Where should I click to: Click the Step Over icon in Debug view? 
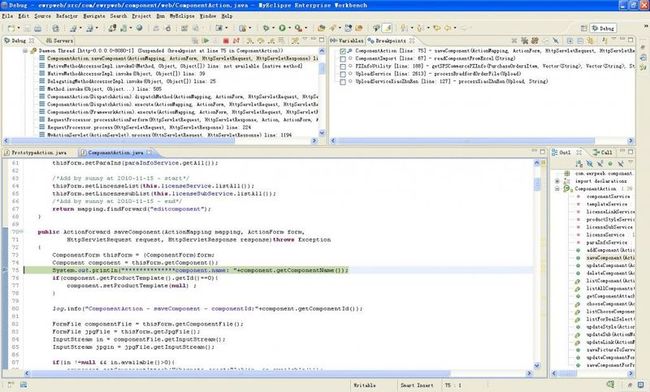click(x=260, y=41)
